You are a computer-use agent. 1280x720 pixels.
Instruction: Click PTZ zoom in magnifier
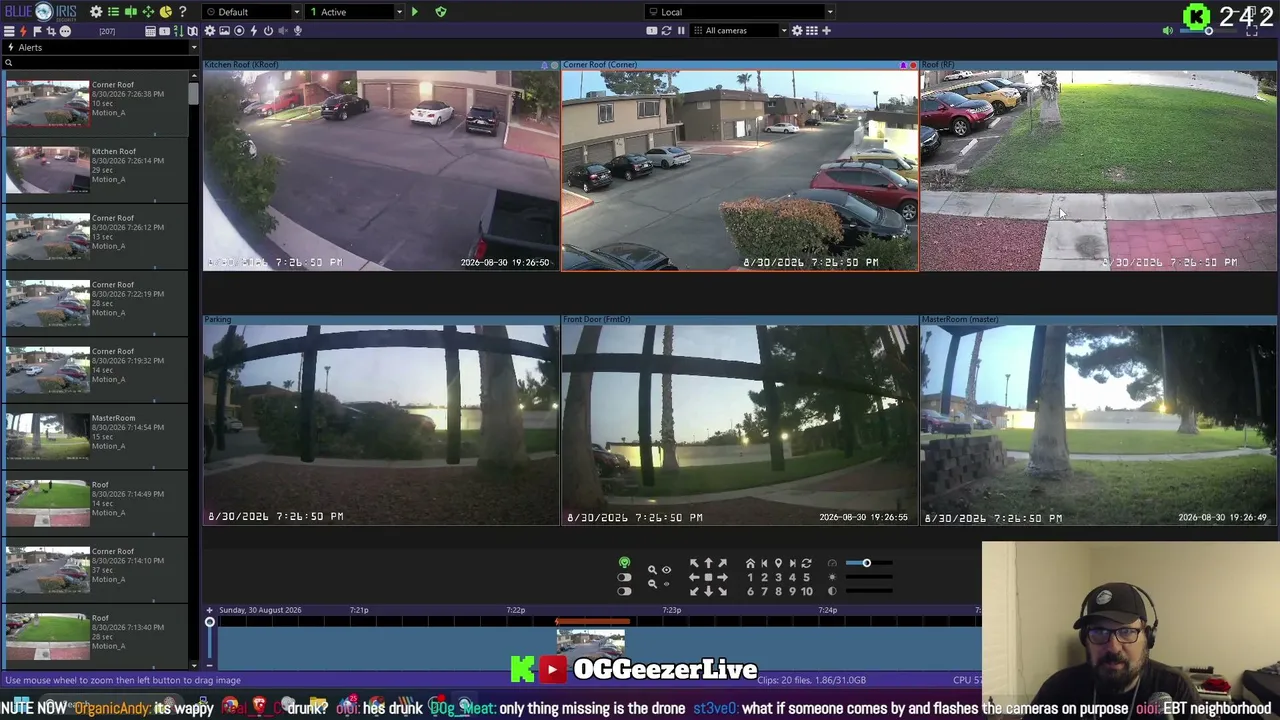pyautogui.click(x=652, y=570)
